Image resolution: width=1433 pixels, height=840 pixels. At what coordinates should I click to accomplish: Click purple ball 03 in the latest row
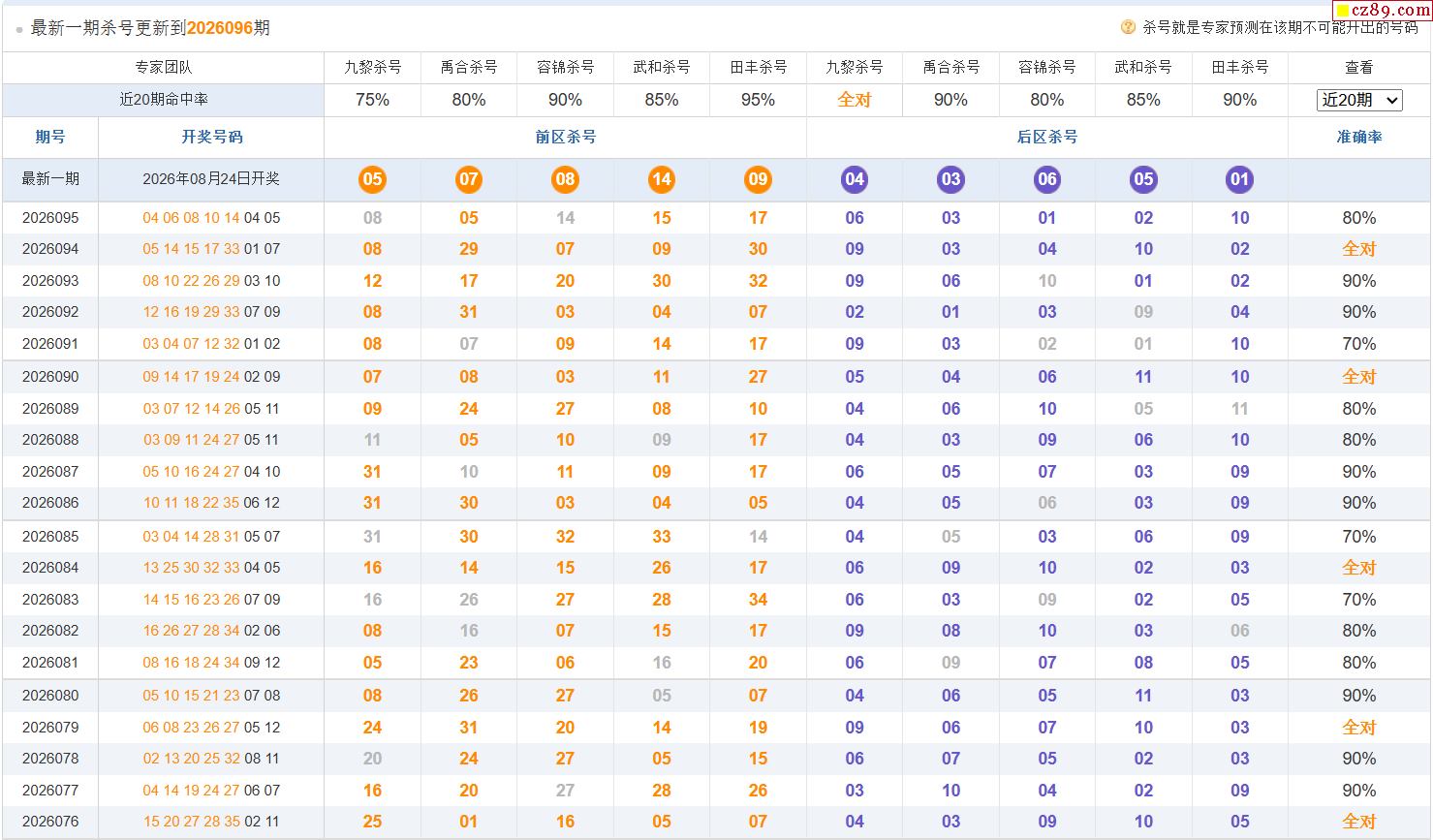[950, 179]
